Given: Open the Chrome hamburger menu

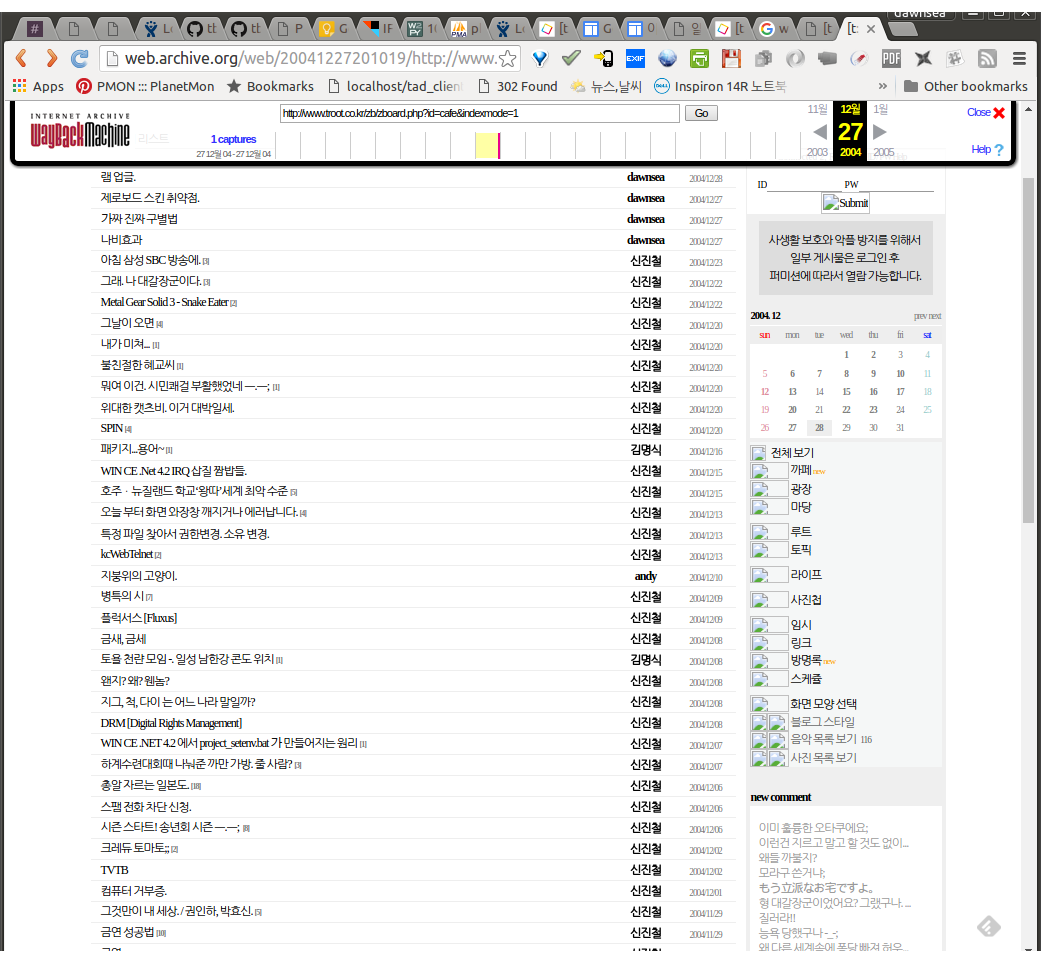Looking at the screenshot, I should tap(1019, 58).
